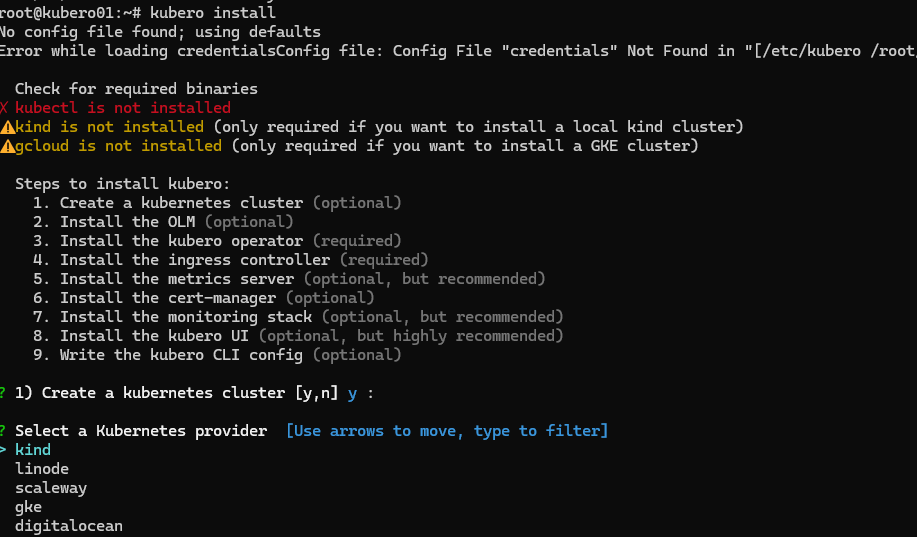
Task: Click step 6 Install the cert-manager
Action: [167, 298]
